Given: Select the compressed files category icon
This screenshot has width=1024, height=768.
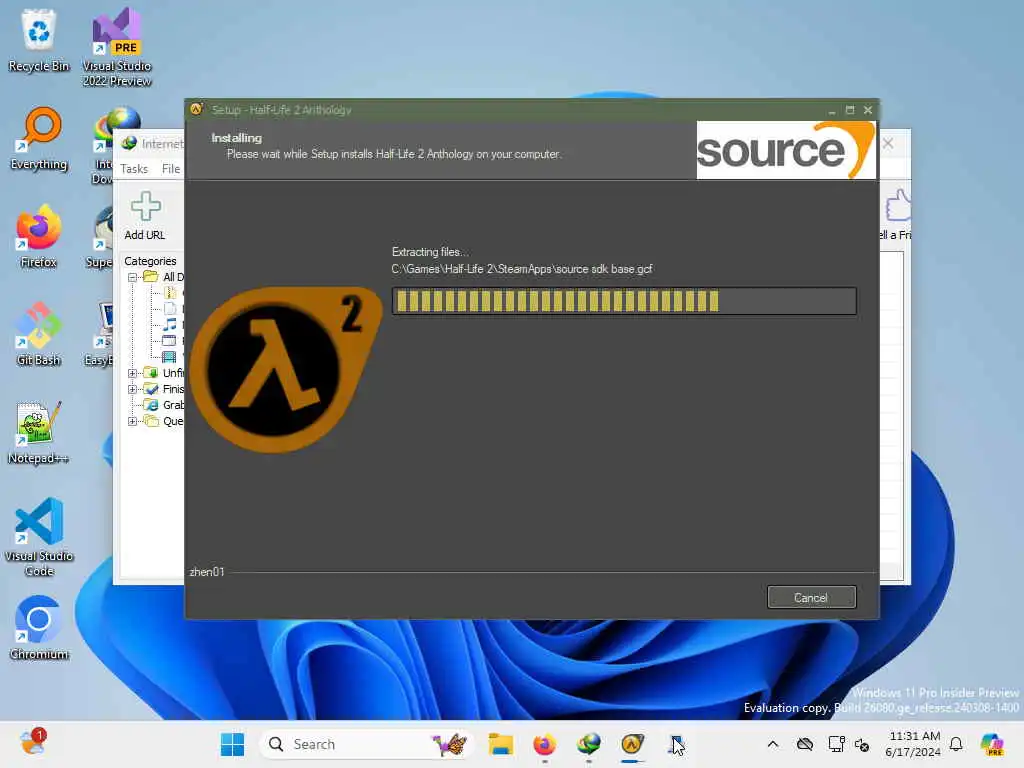Looking at the screenshot, I should pyautogui.click(x=170, y=293).
